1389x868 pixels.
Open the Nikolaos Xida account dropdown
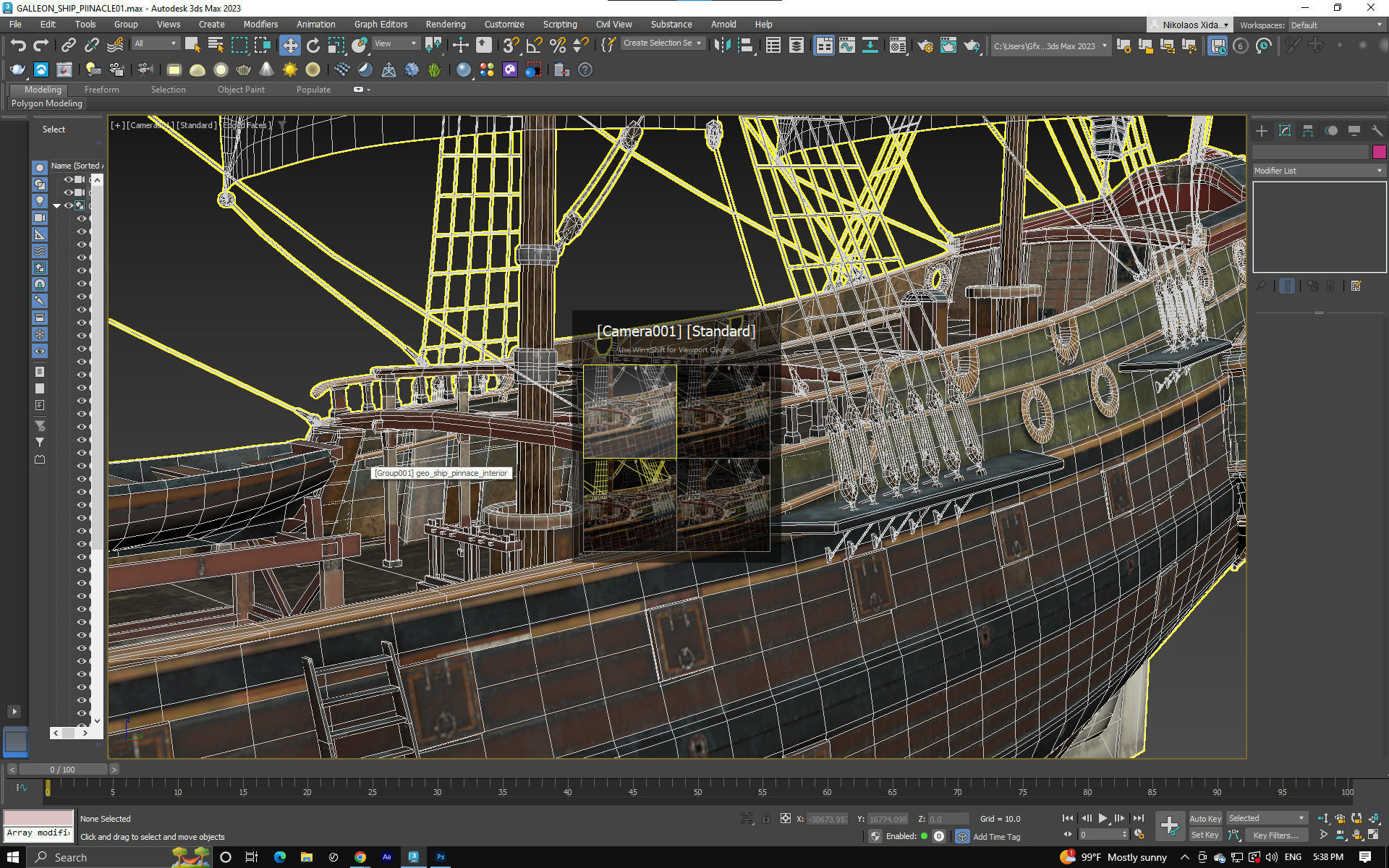(x=1189, y=25)
